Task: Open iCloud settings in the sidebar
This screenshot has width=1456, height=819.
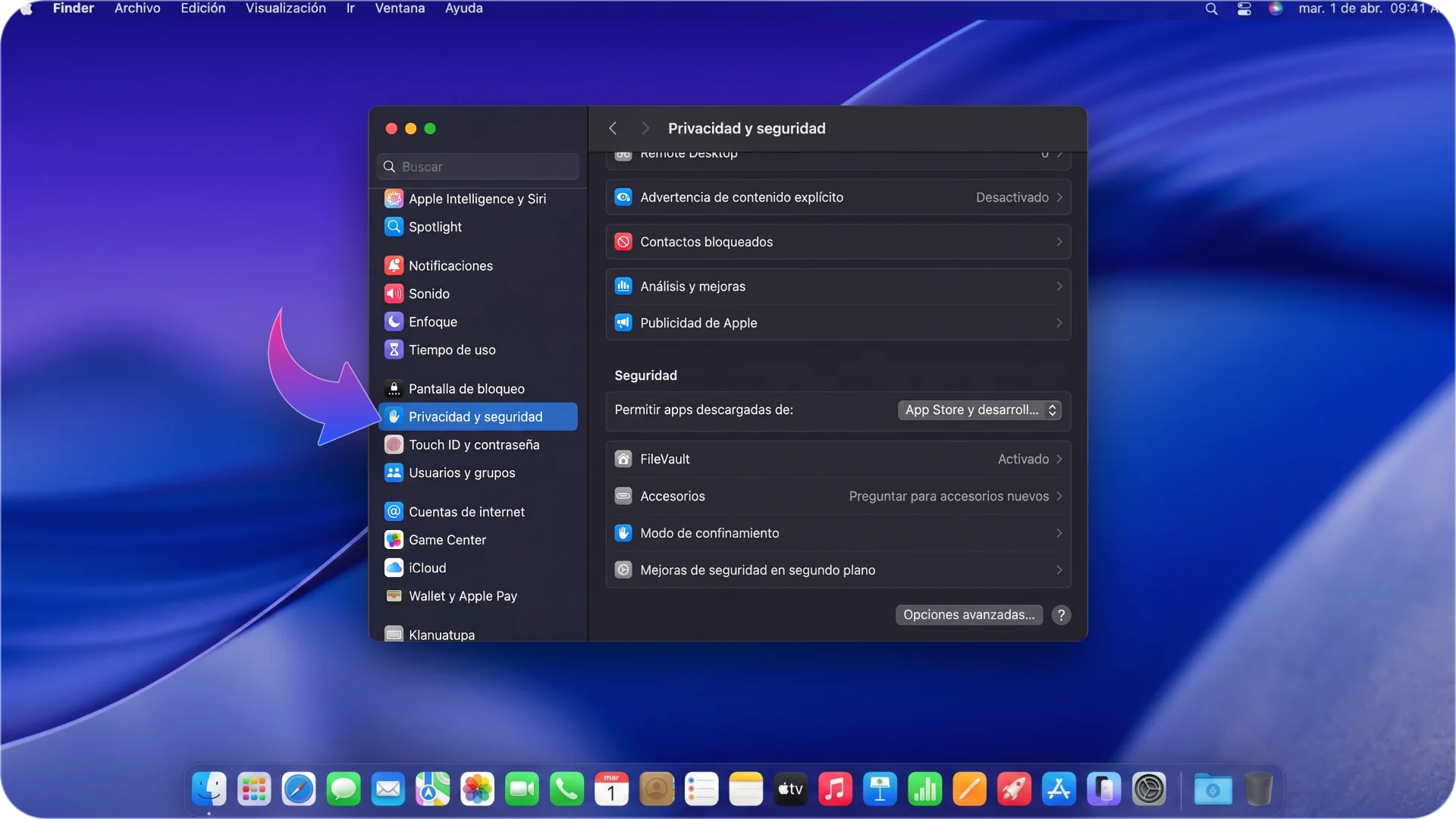Action: pyautogui.click(x=478, y=568)
